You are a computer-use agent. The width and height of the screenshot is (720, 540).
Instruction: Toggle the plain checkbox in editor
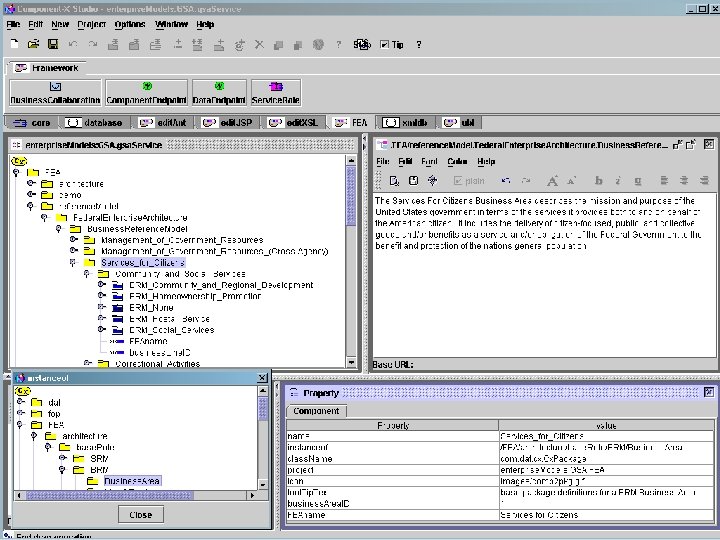[x=457, y=181]
